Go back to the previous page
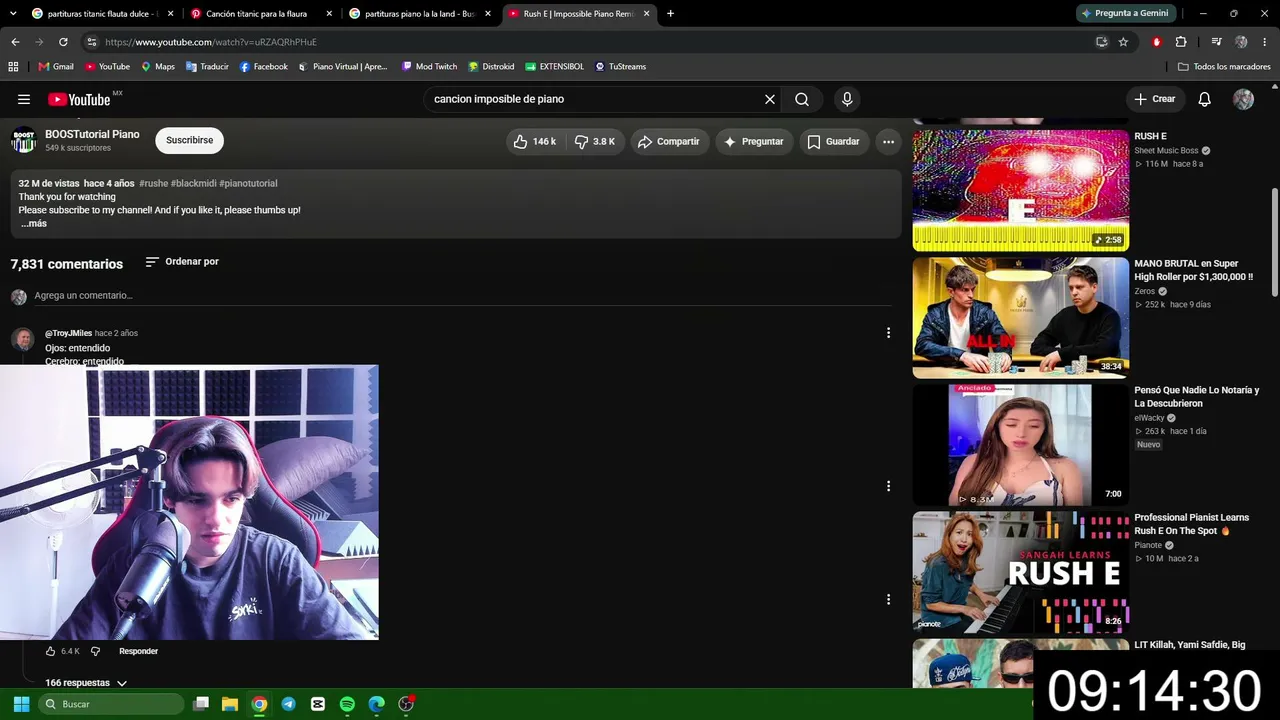The height and width of the screenshot is (720, 1280). [15, 42]
